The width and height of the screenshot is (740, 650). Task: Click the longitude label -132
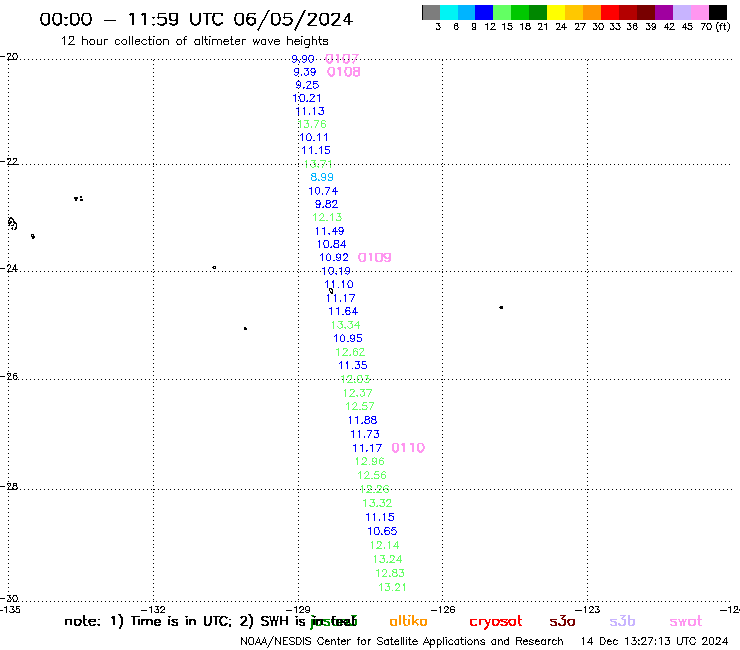click(x=153, y=609)
